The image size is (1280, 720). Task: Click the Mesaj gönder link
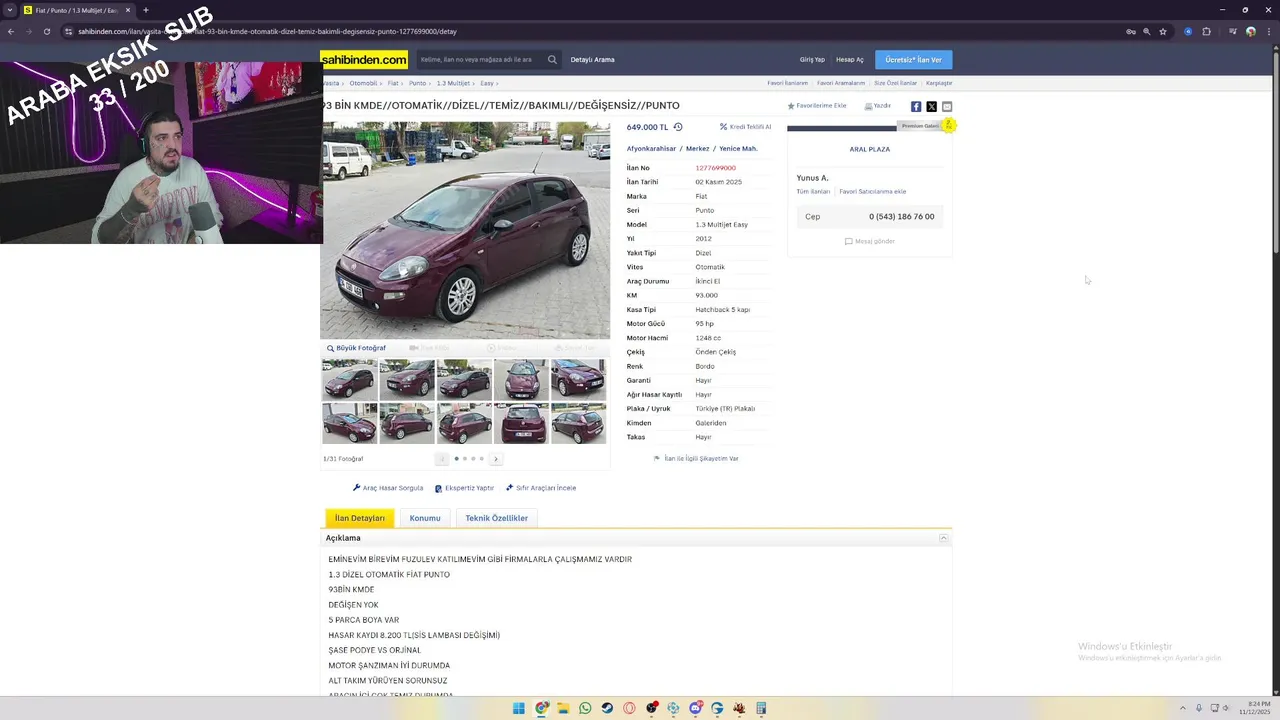870,241
